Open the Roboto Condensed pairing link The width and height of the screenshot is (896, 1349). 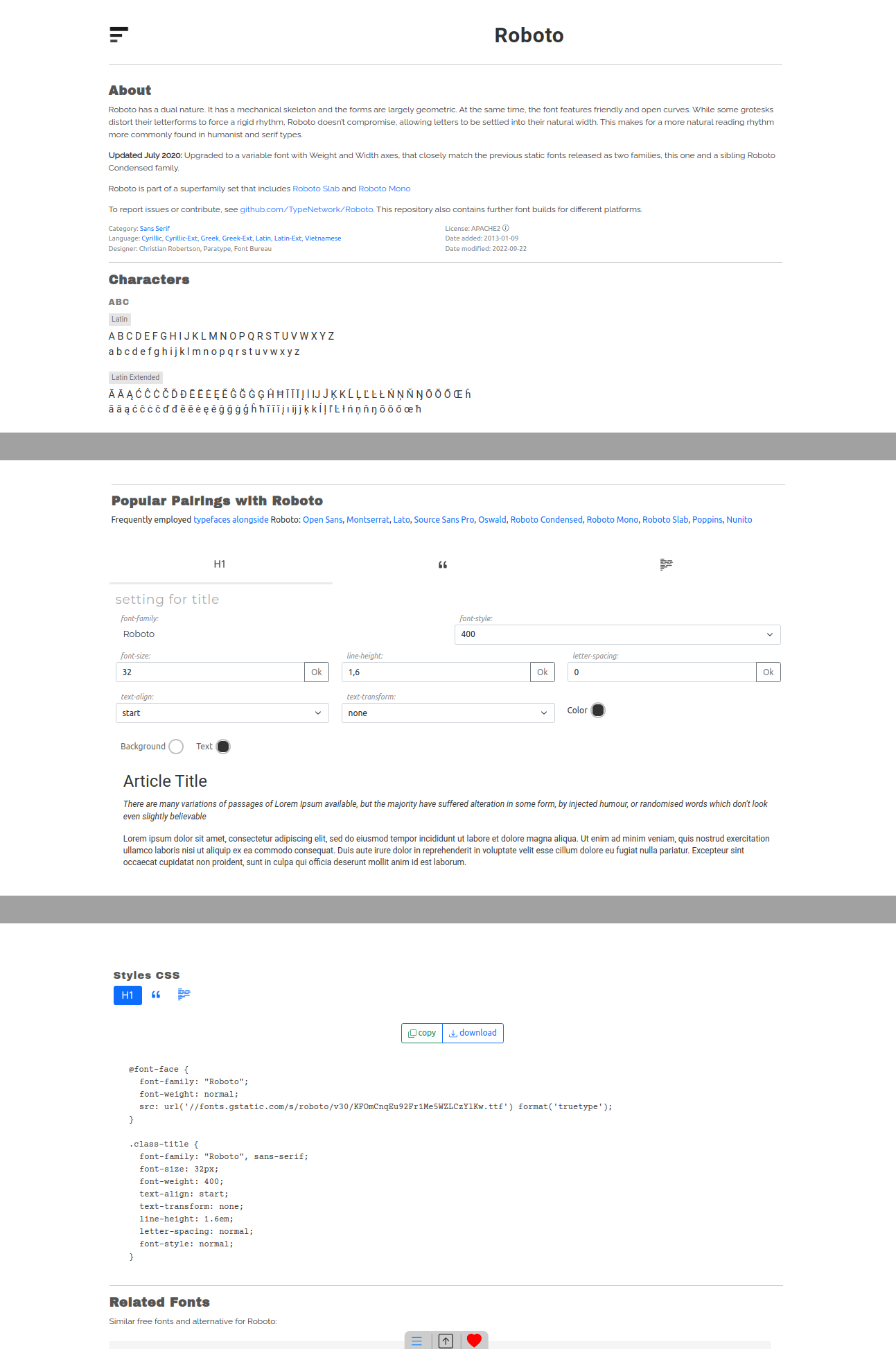[x=547, y=520]
